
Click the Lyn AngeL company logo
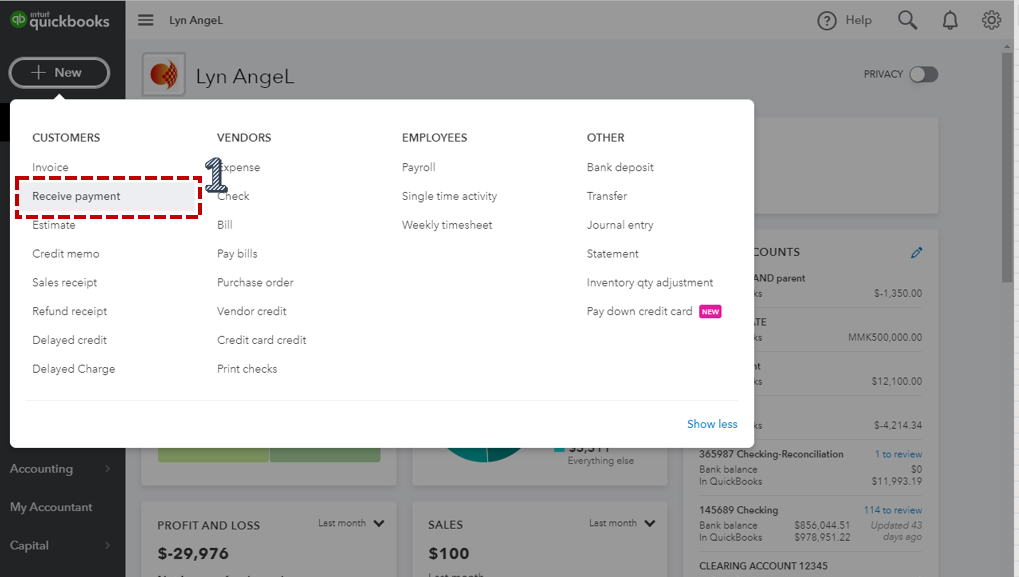[x=163, y=75]
